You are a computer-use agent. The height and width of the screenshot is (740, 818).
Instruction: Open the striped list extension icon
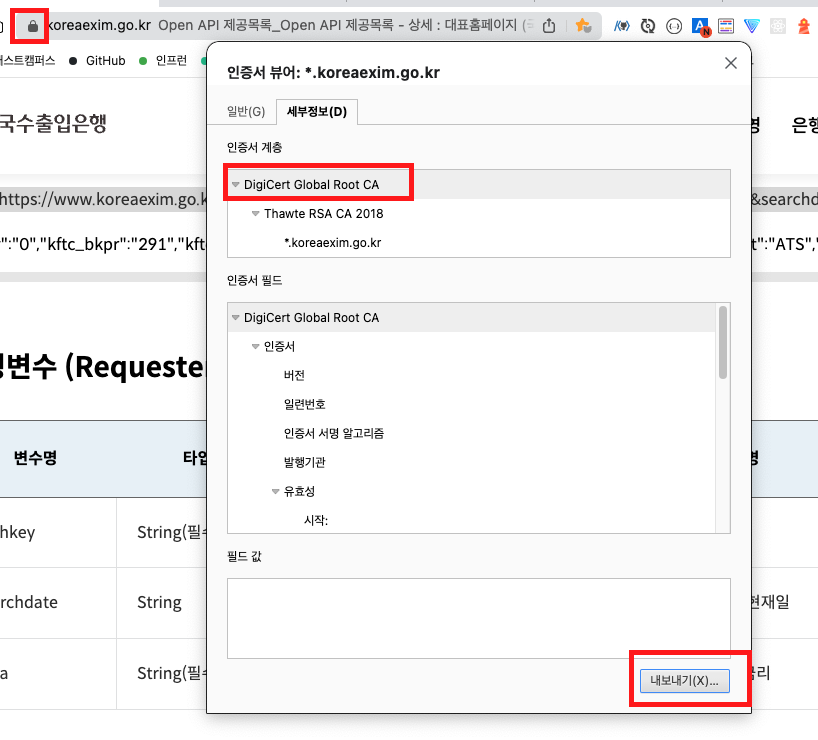coord(726,26)
